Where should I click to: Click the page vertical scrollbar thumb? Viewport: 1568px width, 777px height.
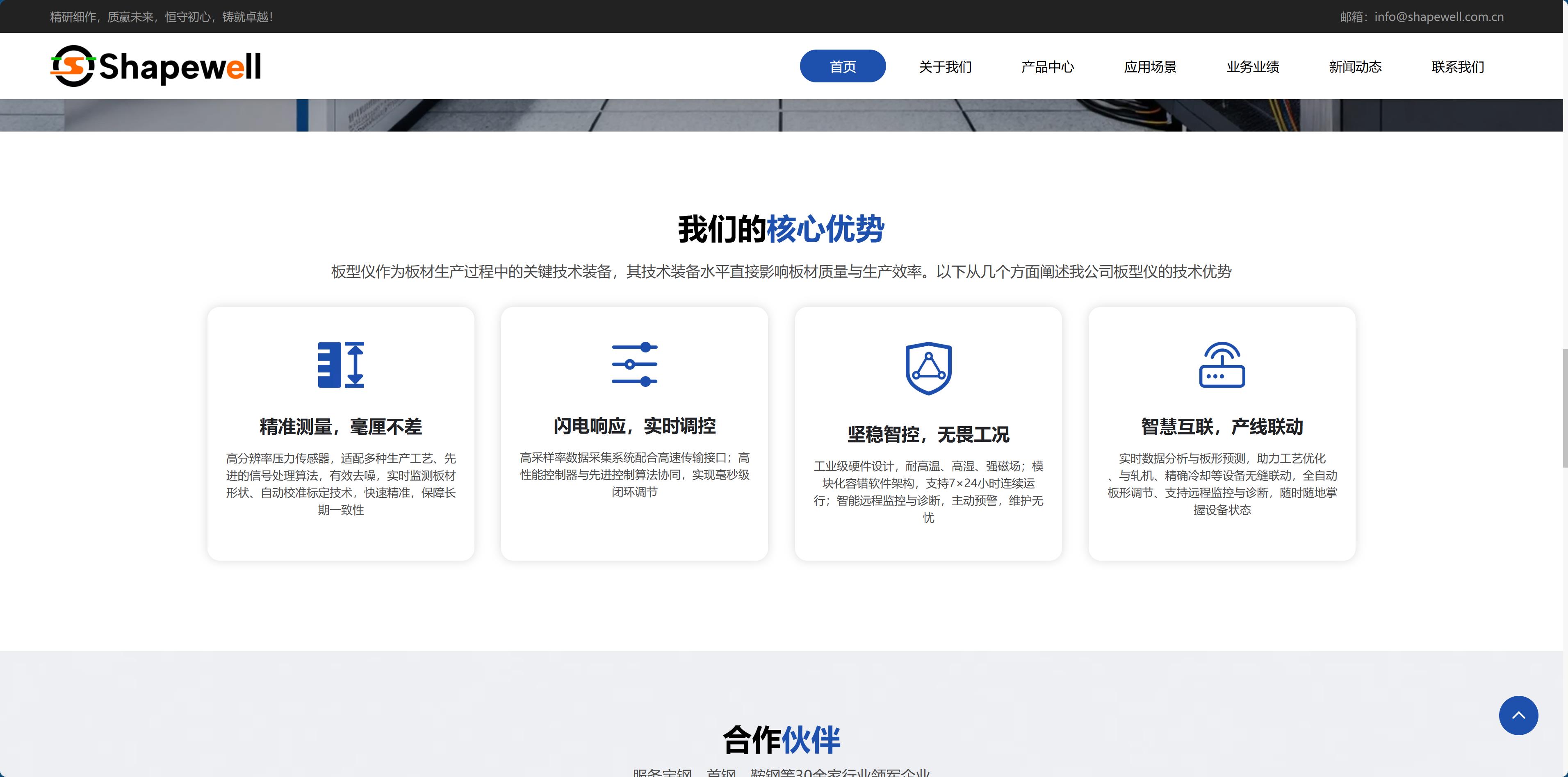pos(1565,408)
